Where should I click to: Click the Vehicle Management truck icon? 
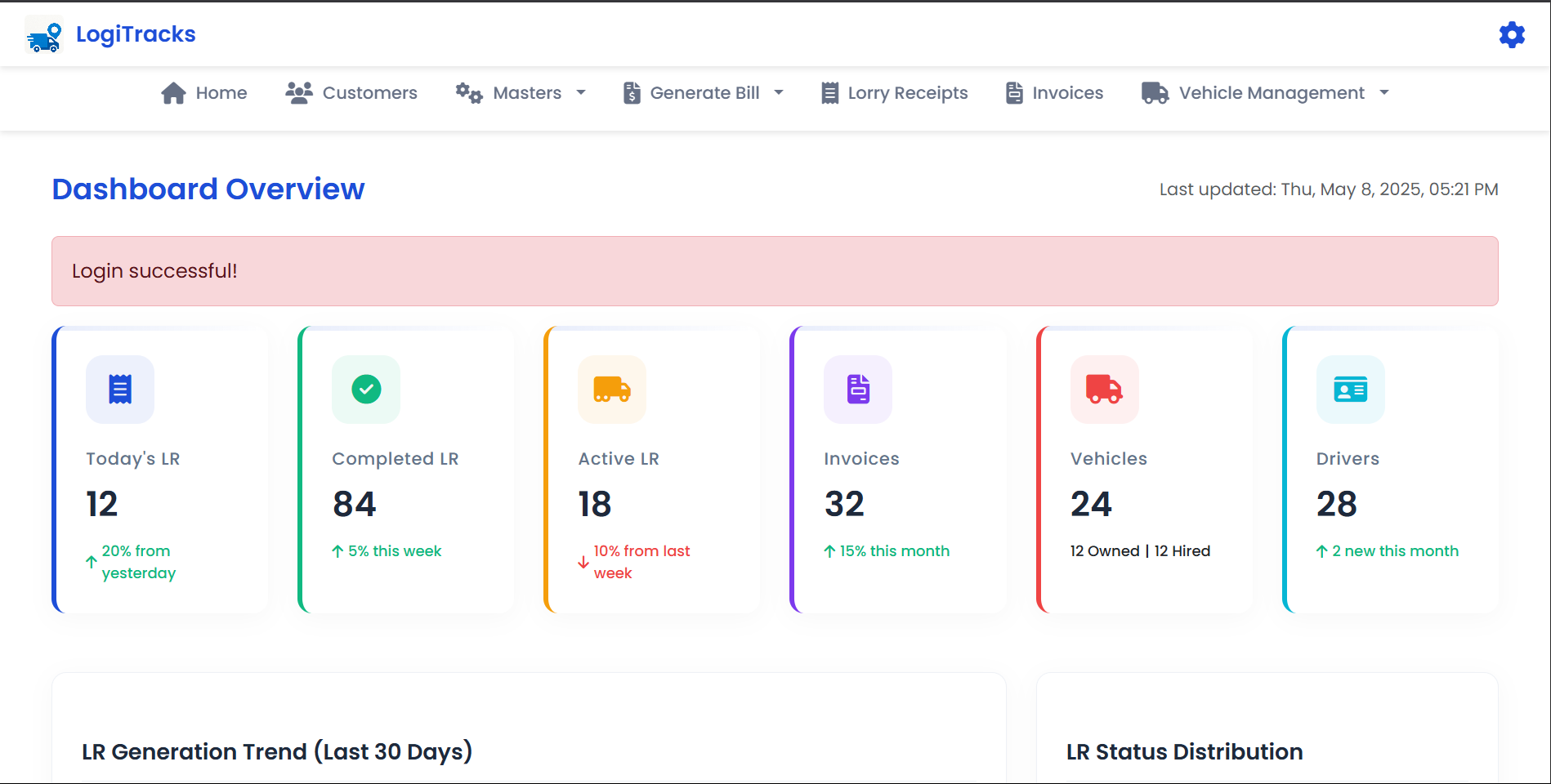[x=1155, y=93]
